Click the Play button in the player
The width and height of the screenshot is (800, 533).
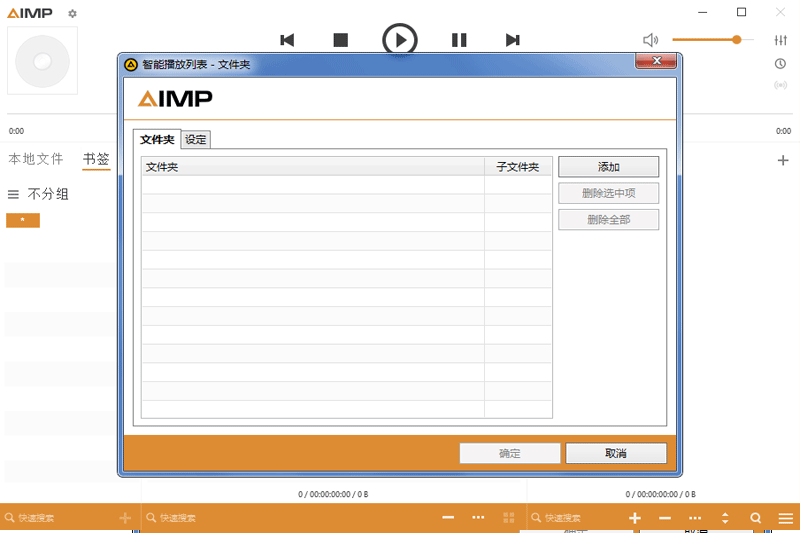coord(399,40)
